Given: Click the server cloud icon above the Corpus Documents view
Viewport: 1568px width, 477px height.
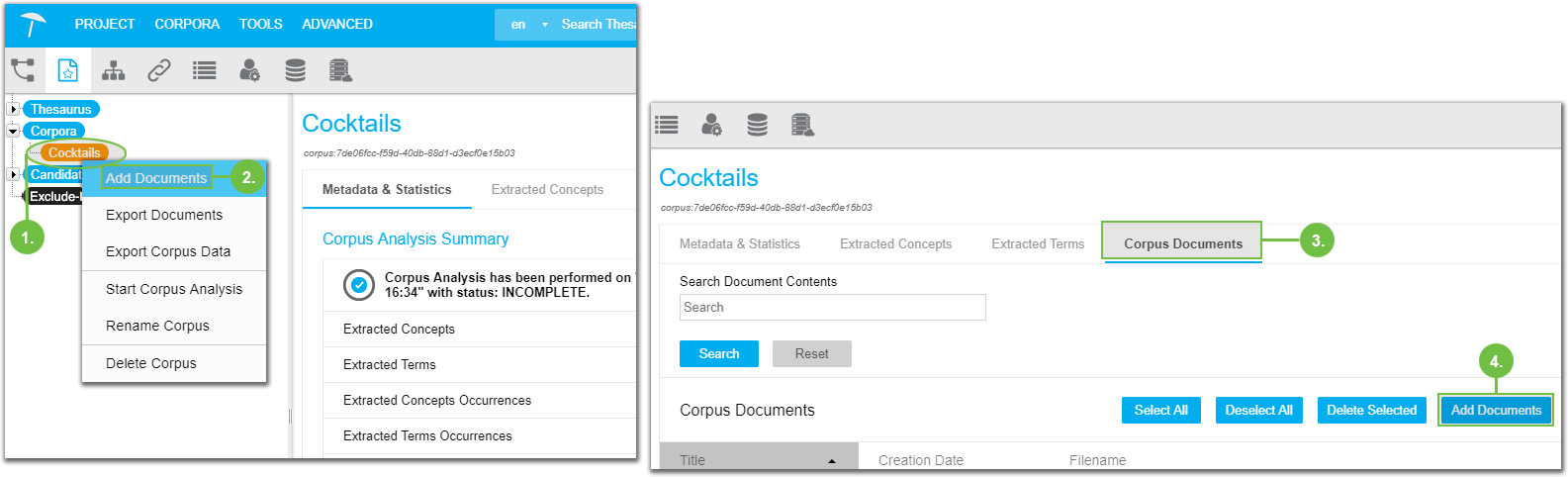Looking at the screenshot, I should pyautogui.click(x=802, y=125).
